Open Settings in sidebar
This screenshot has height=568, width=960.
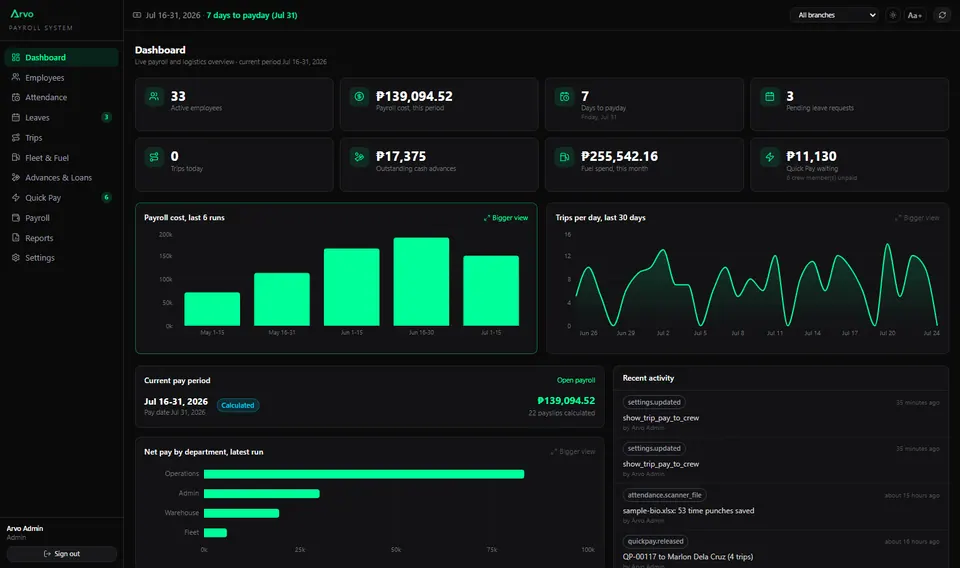click(61, 258)
